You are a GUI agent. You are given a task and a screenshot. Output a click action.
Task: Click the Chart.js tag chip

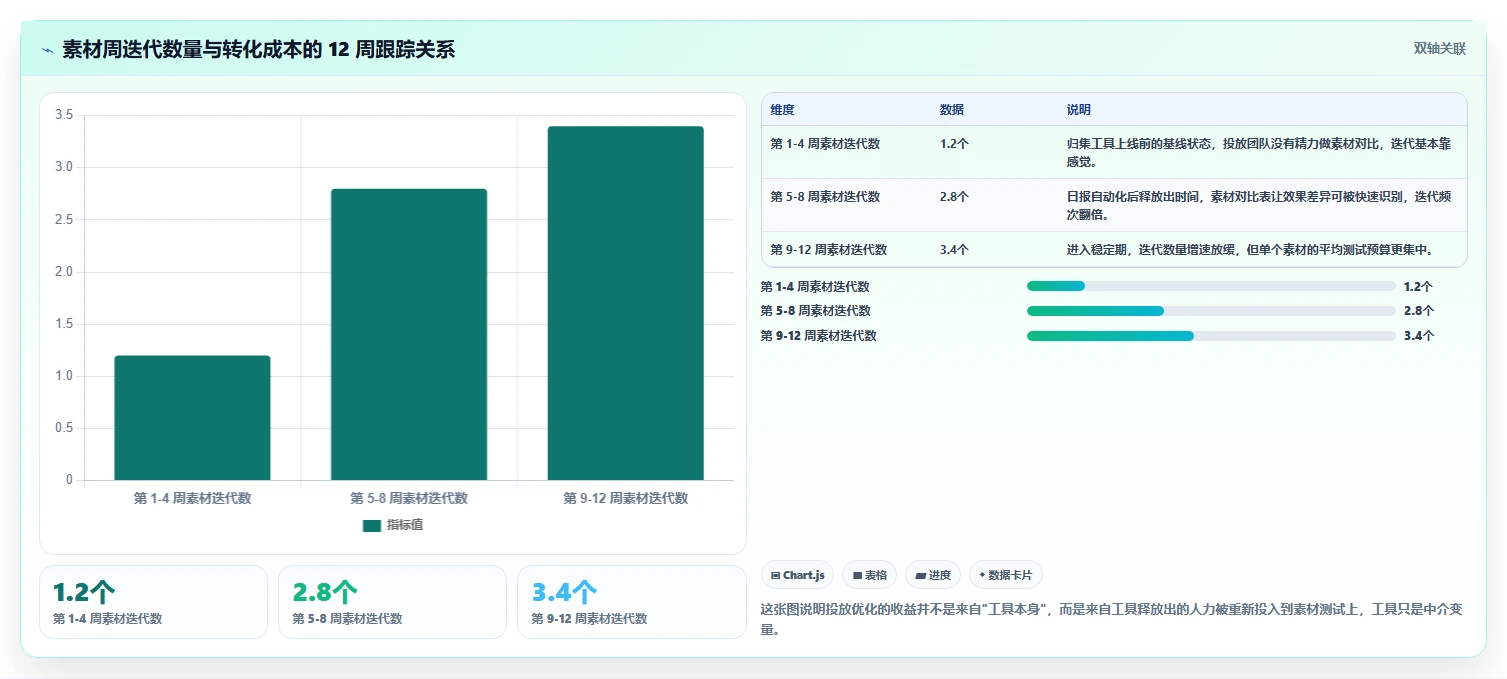[798, 575]
